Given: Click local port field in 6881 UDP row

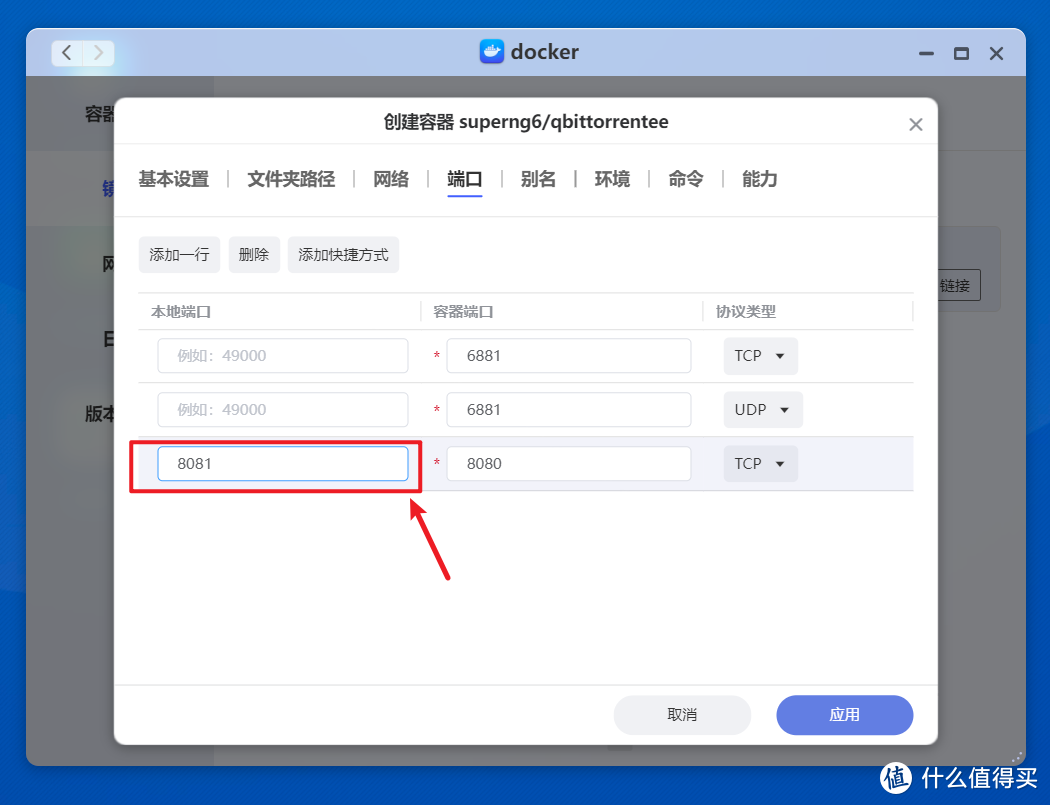Looking at the screenshot, I should pos(283,410).
